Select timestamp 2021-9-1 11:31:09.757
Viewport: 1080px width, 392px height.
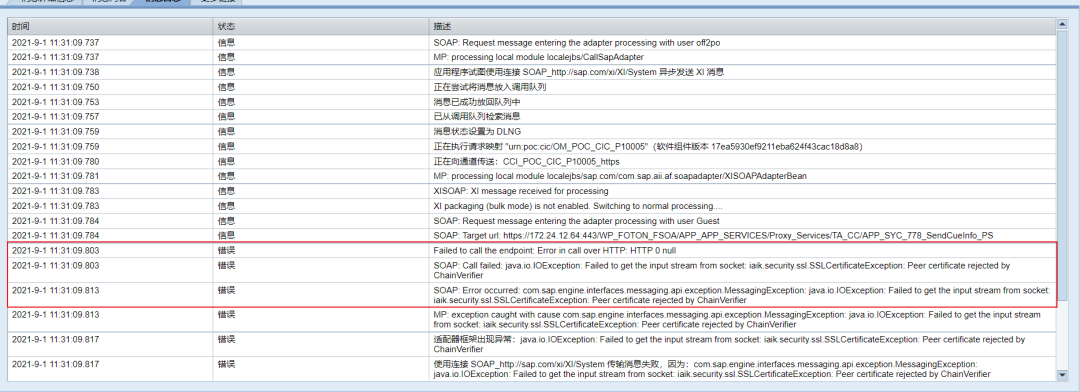tap(55, 116)
